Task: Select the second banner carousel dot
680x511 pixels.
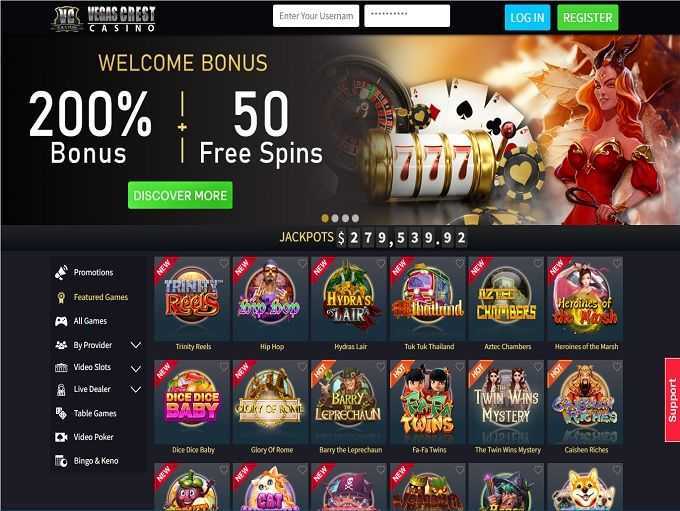Action: point(335,218)
